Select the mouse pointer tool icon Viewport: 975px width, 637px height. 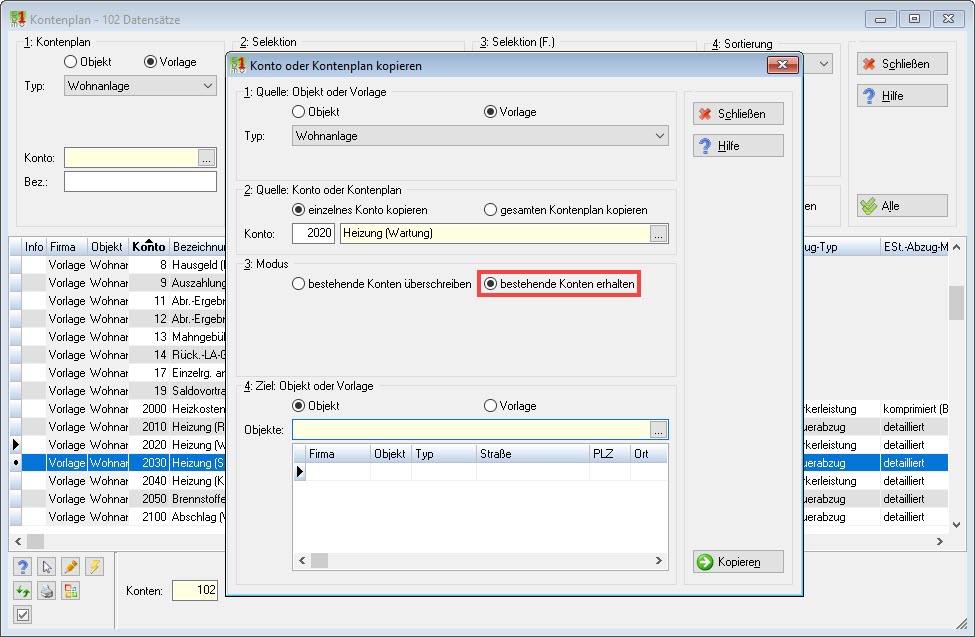pos(47,567)
